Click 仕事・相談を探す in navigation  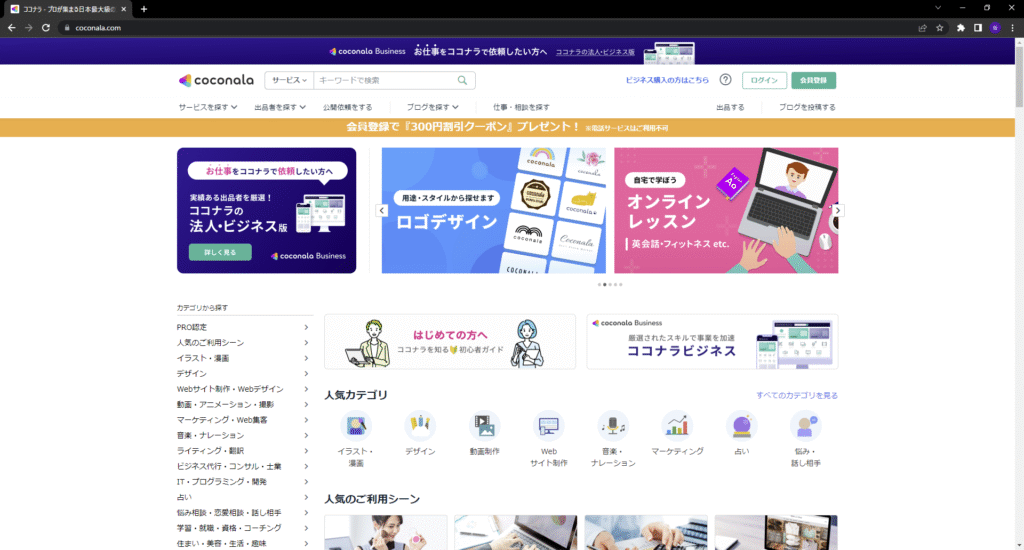coord(521,107)
